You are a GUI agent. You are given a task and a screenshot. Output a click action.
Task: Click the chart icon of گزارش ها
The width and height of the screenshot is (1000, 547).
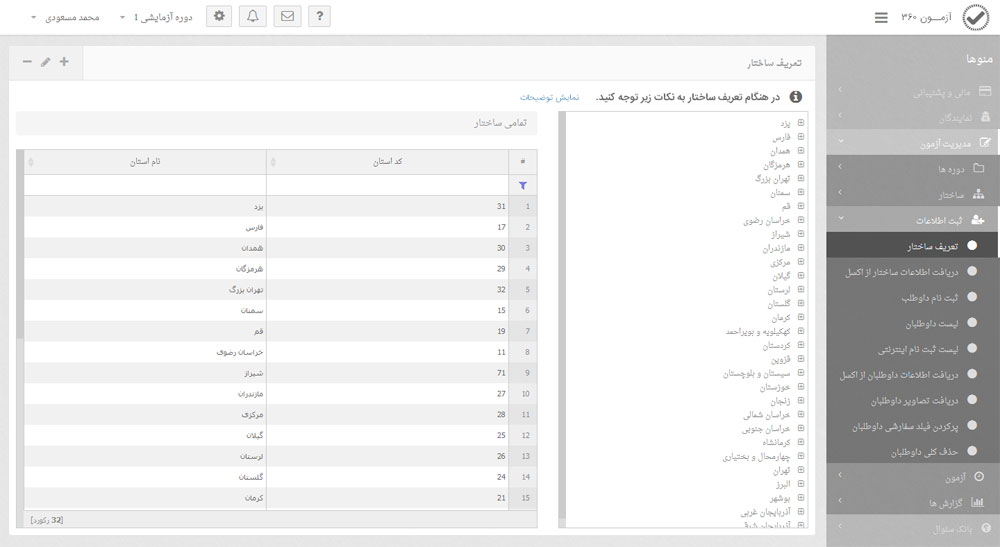click(977, 502)
